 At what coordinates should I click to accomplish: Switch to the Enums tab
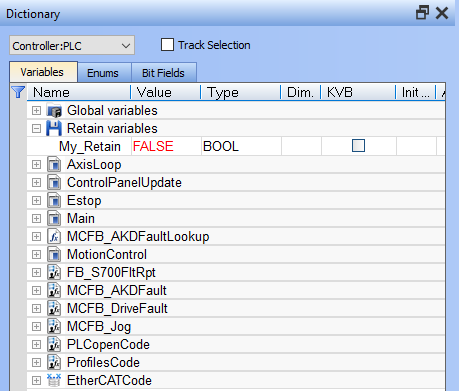[104, 73]
